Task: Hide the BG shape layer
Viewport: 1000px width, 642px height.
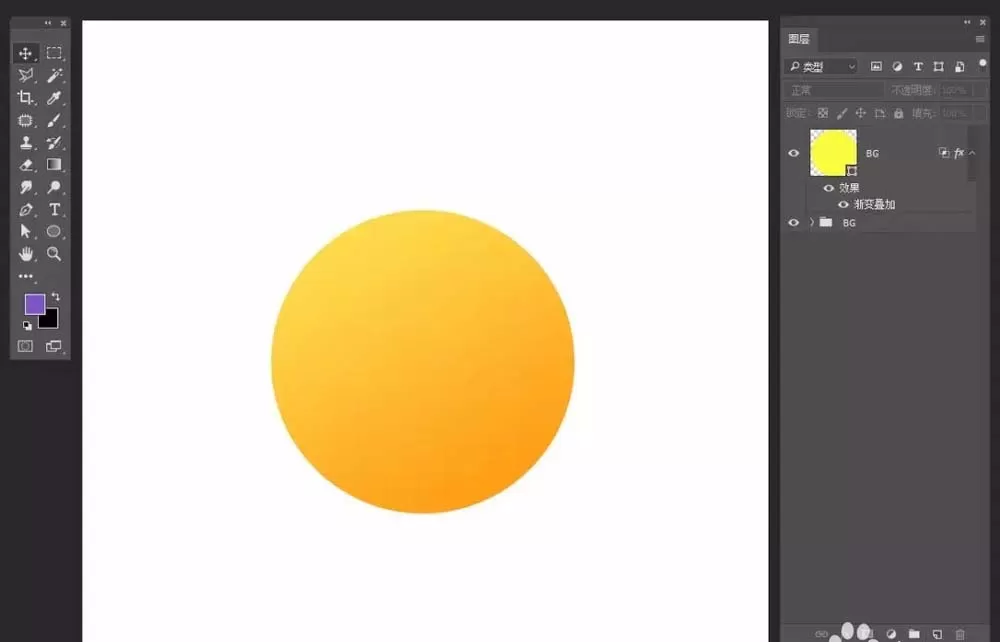Action: (793, 153)
